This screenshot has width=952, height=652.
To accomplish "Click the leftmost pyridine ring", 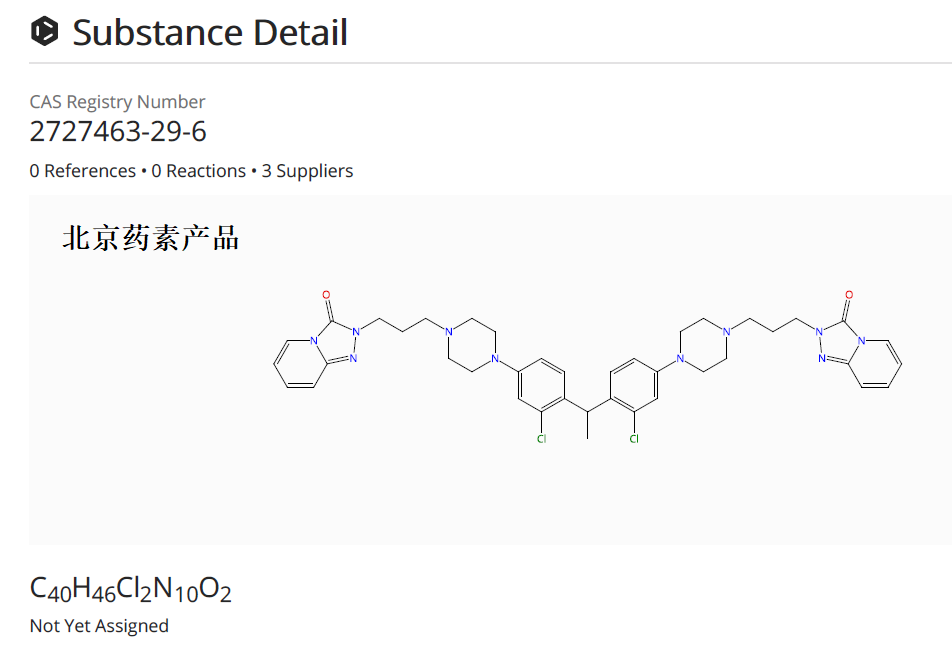I will [296, 363].
